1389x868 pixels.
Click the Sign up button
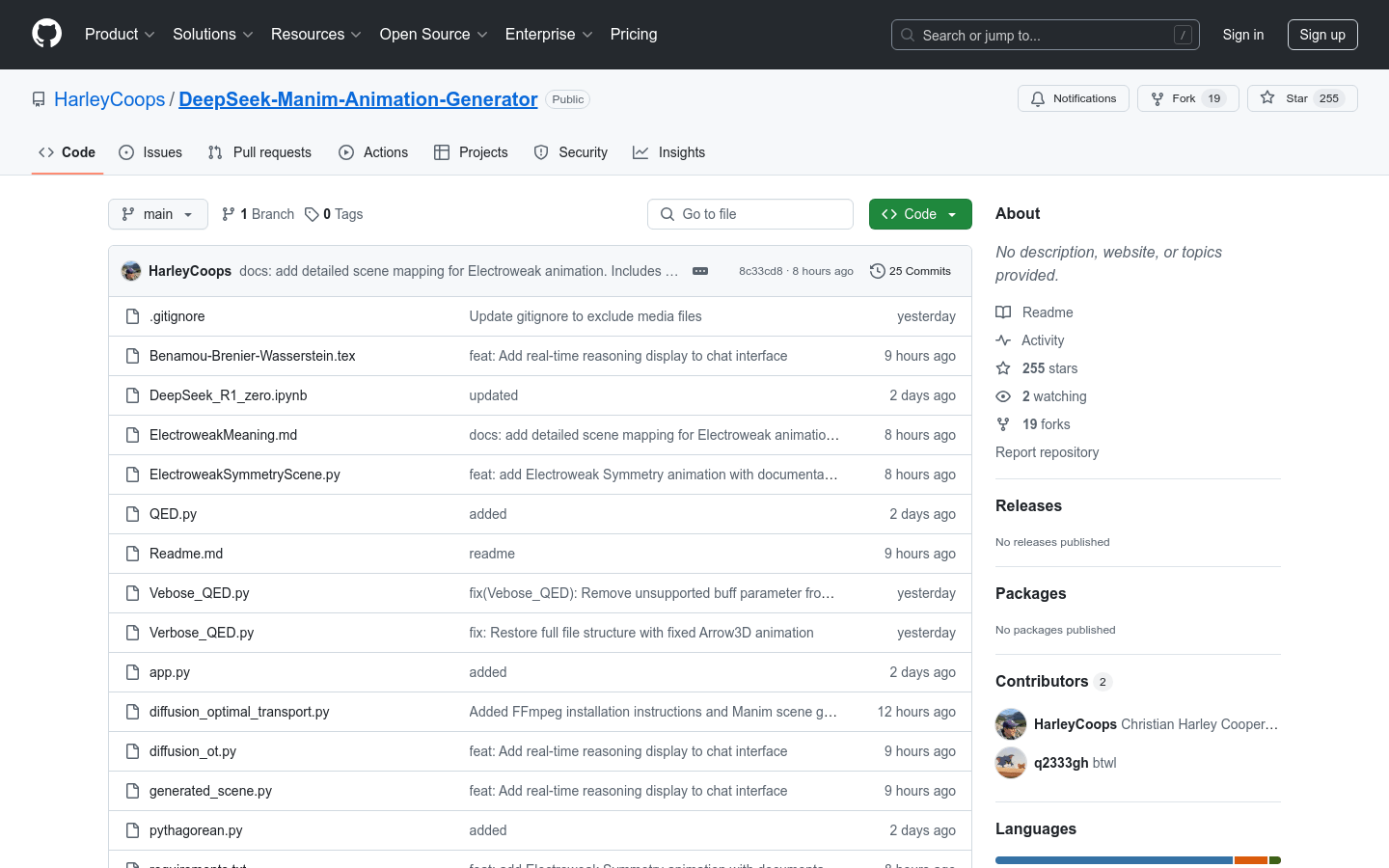1321,35
